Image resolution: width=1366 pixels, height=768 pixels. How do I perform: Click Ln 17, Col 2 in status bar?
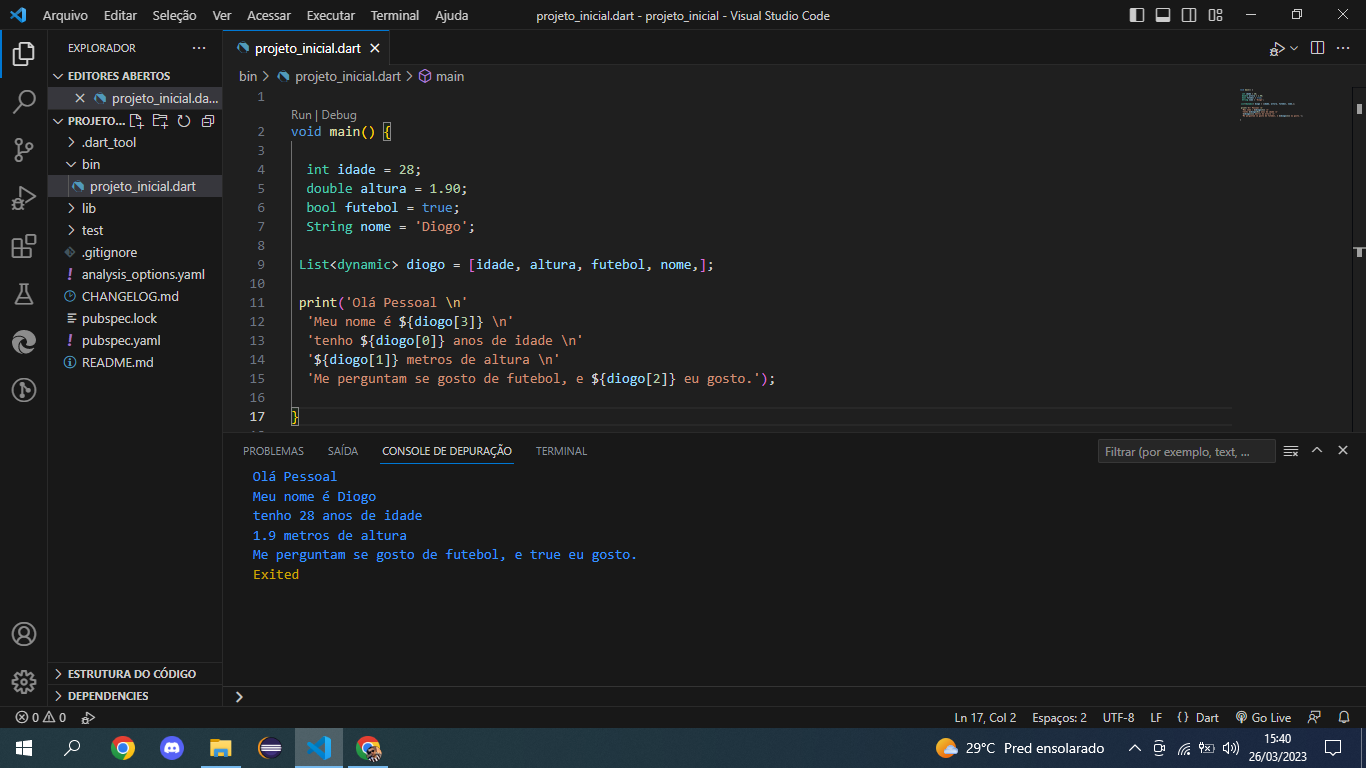point(985,717)
